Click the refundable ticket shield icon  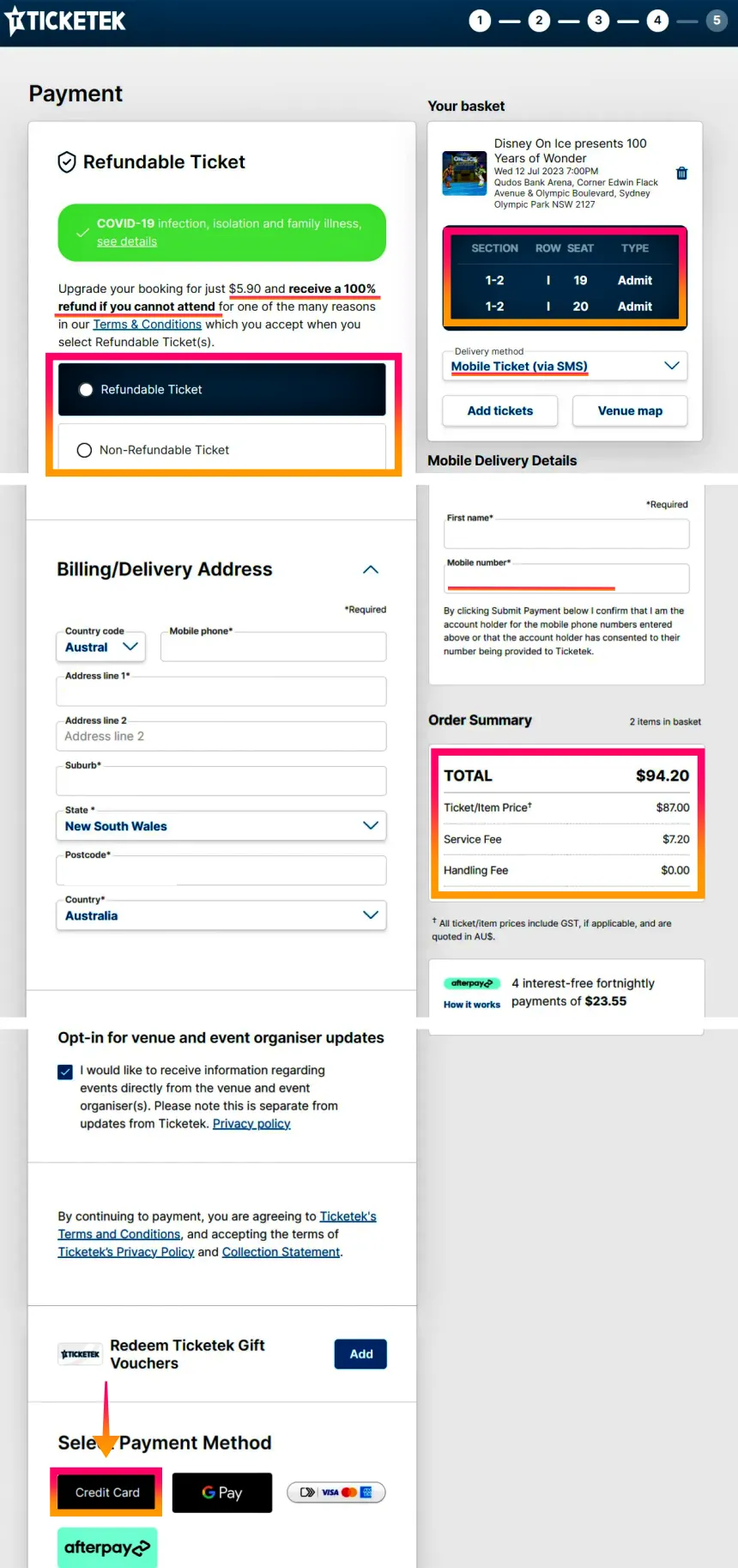point(67,162)
